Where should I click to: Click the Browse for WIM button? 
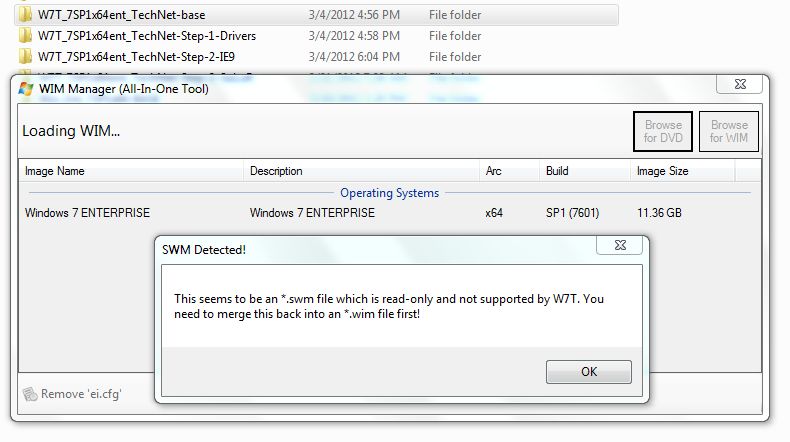tap(729, 132)
